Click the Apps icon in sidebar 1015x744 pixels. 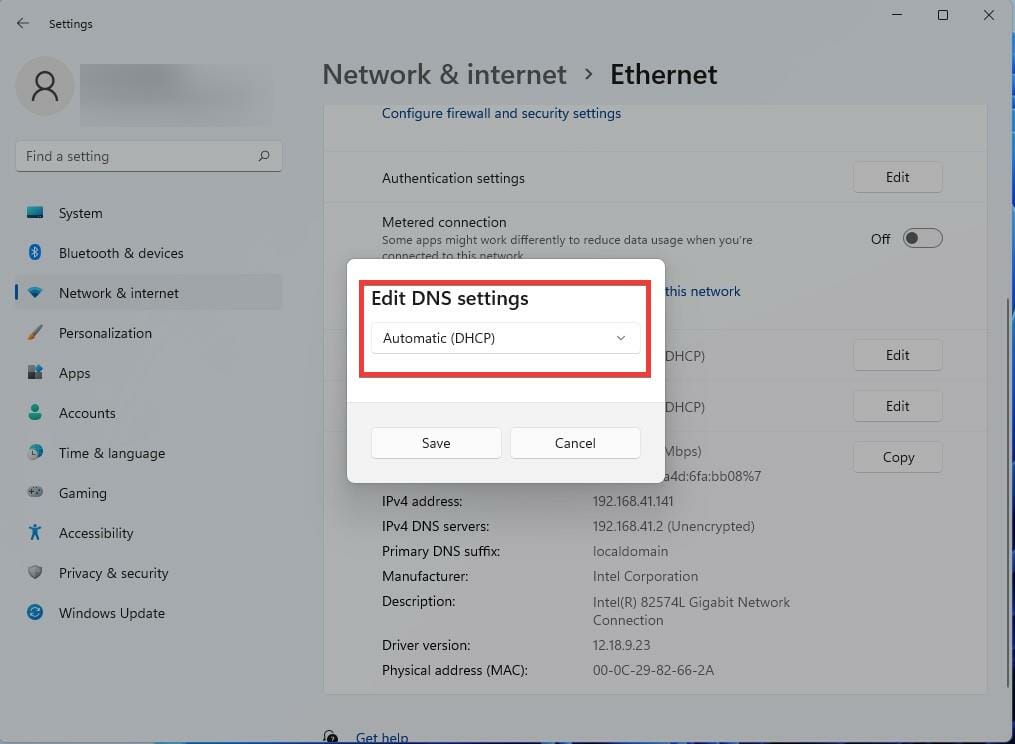point(35,372)
